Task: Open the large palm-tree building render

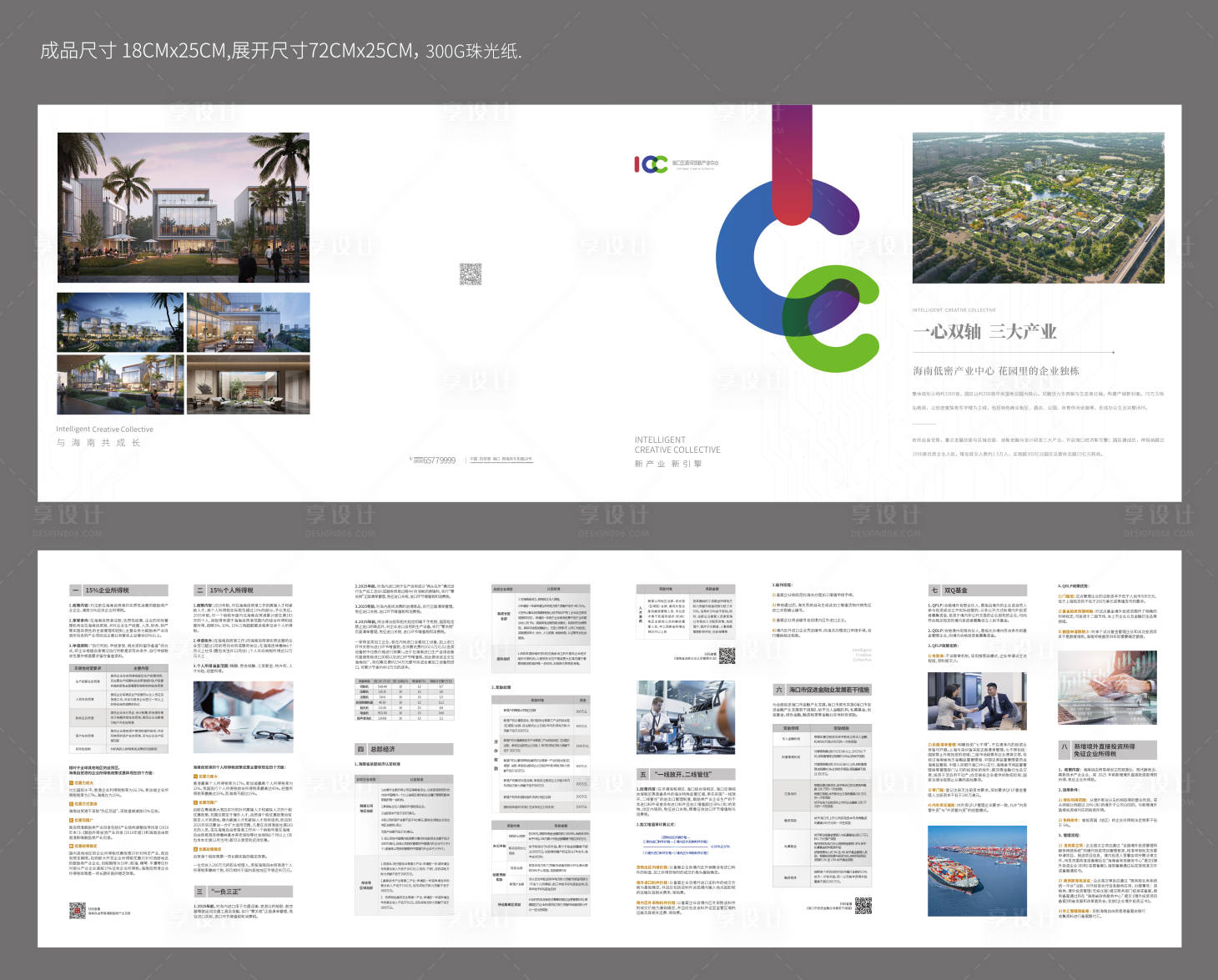Action: click(184, 208)
